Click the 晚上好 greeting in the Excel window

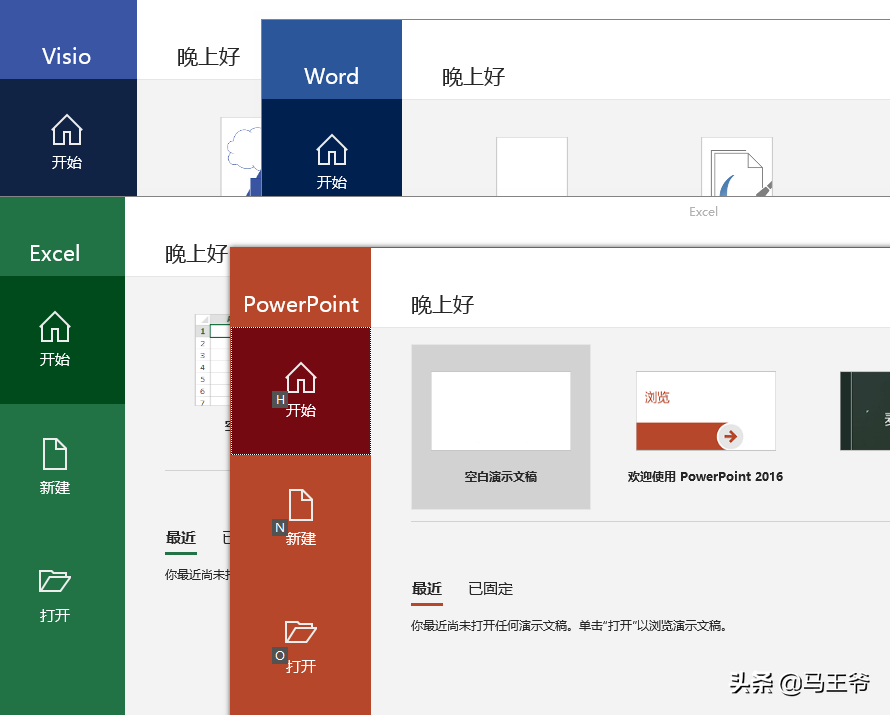pyautogui.click(x=197, y=254)
